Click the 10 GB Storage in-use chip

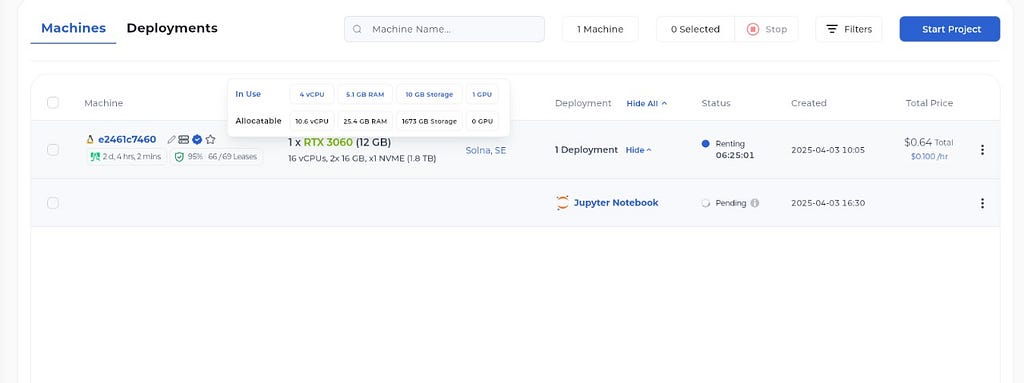pyautogui.click(x=429, y=94)
